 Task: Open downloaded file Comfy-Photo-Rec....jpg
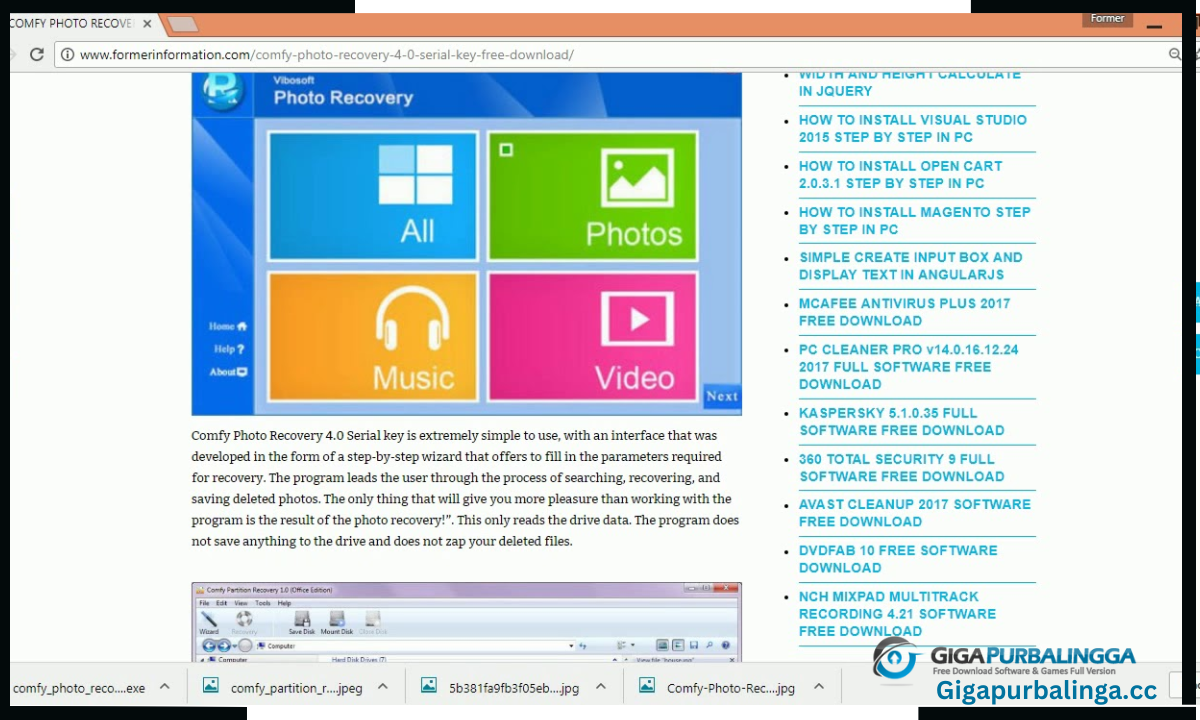pyautogui.click(x=730, y=688)
